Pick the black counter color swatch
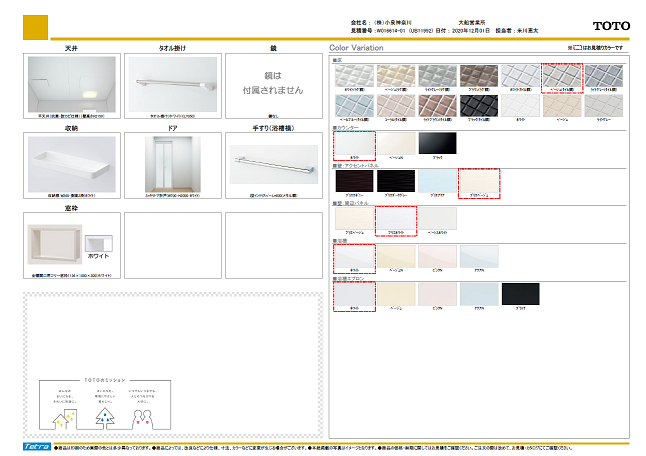 438,144
